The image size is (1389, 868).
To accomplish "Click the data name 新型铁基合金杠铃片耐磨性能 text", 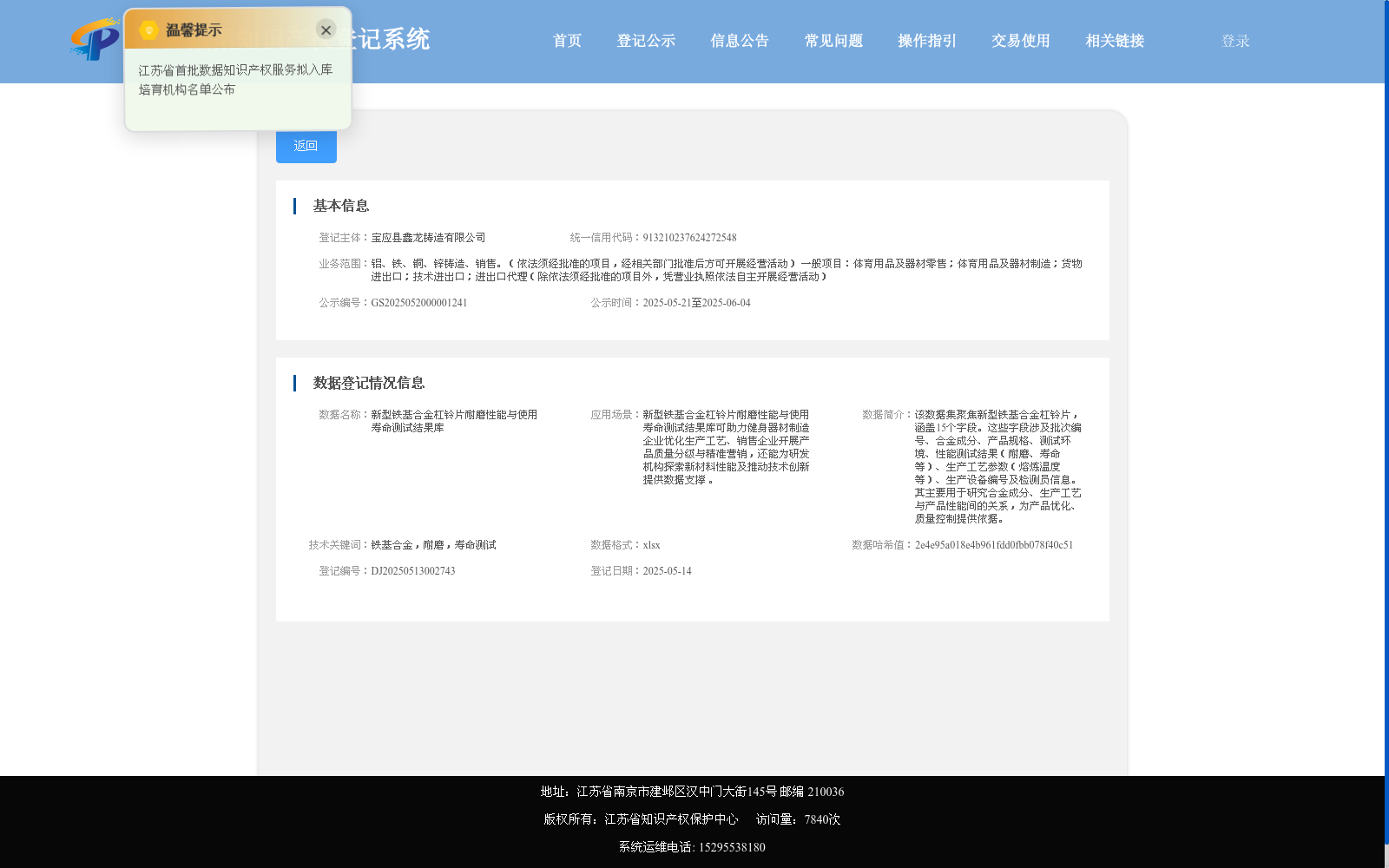I will (x=454, y=421).
